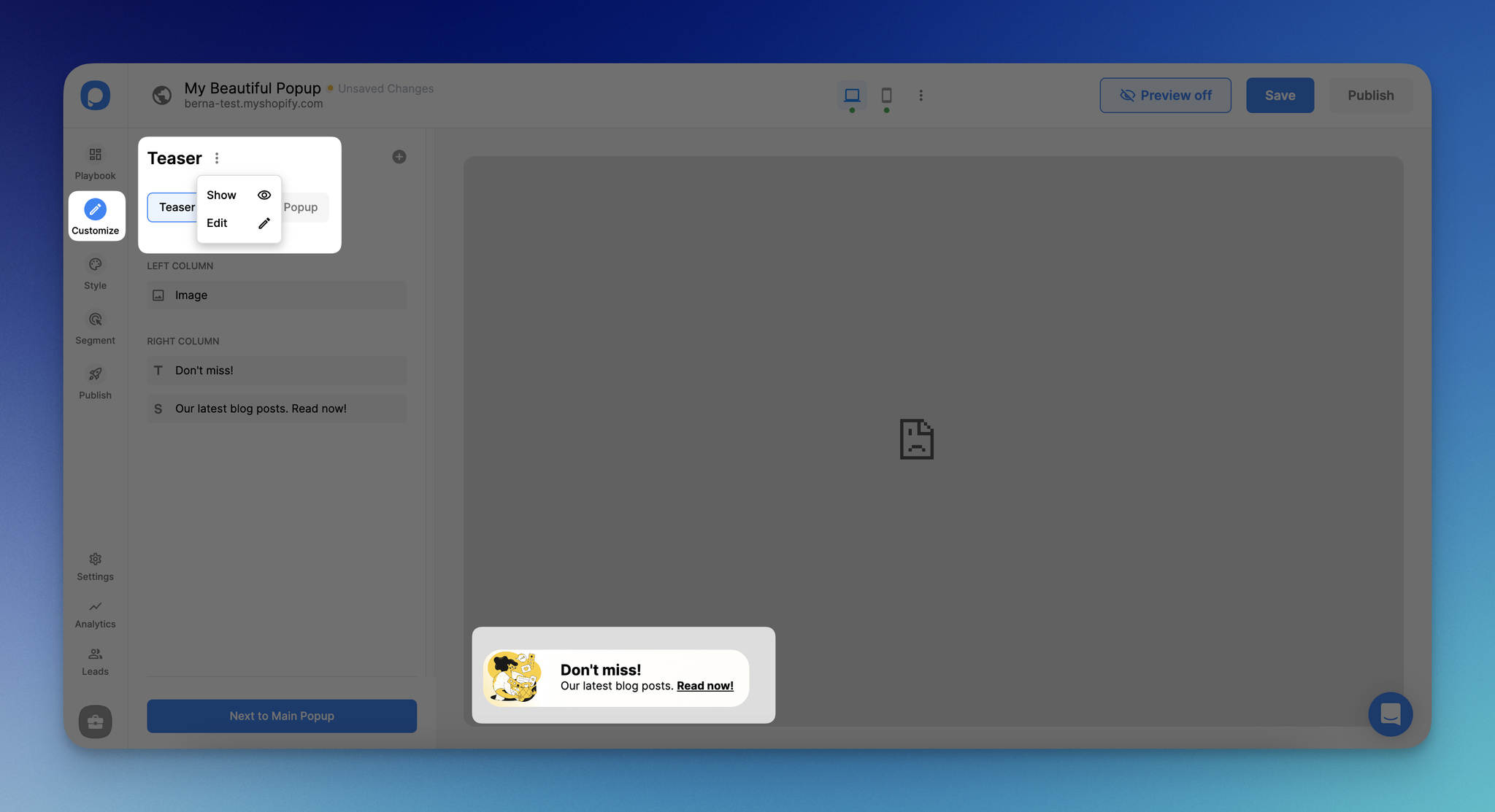This screenshot has height=812, width=1495.
Task: Click the Save button
Action: click(1280, 94)
